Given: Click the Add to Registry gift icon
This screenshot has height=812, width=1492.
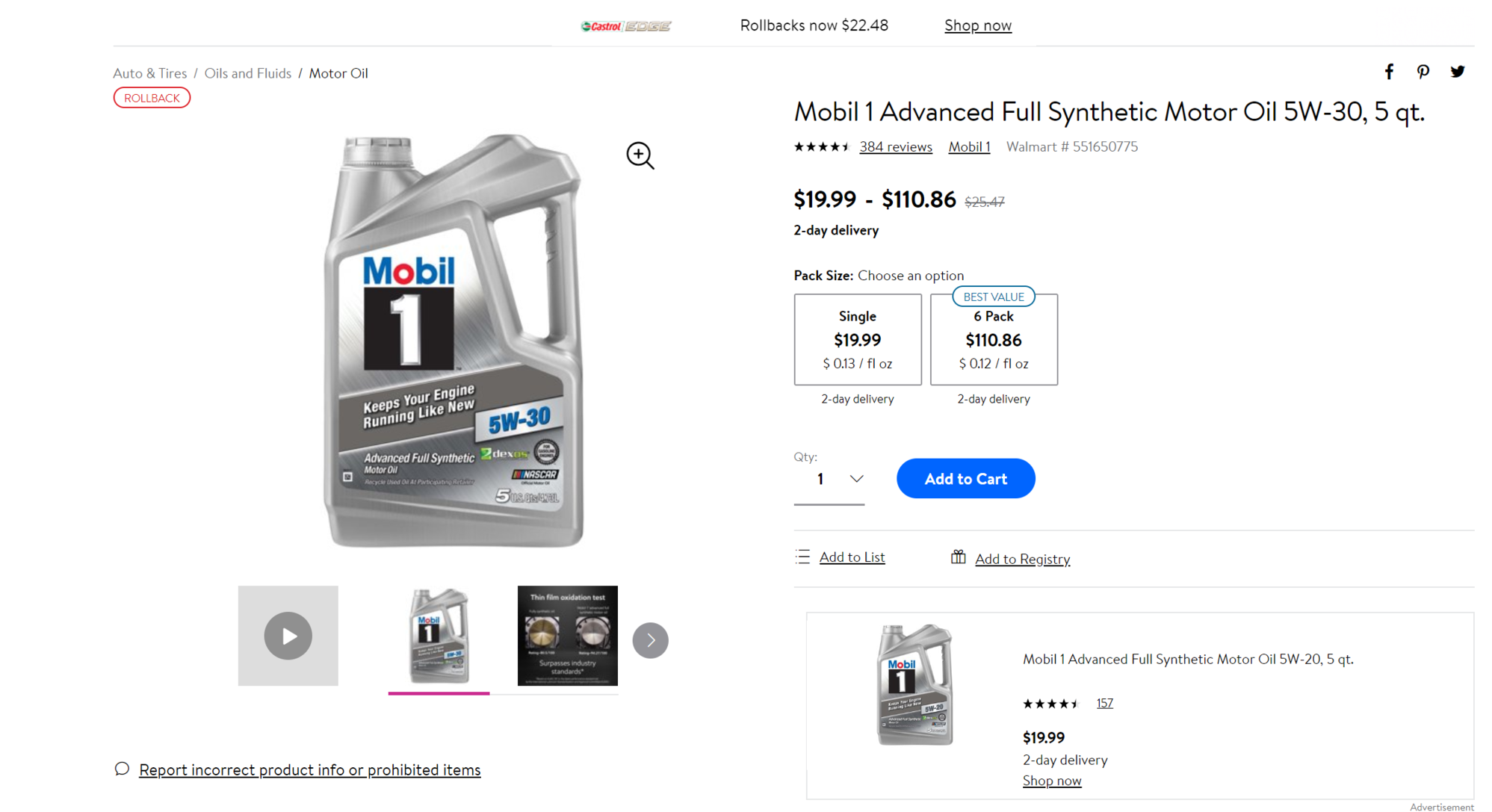Looking at the screenshot, I should tap(959, 557).
